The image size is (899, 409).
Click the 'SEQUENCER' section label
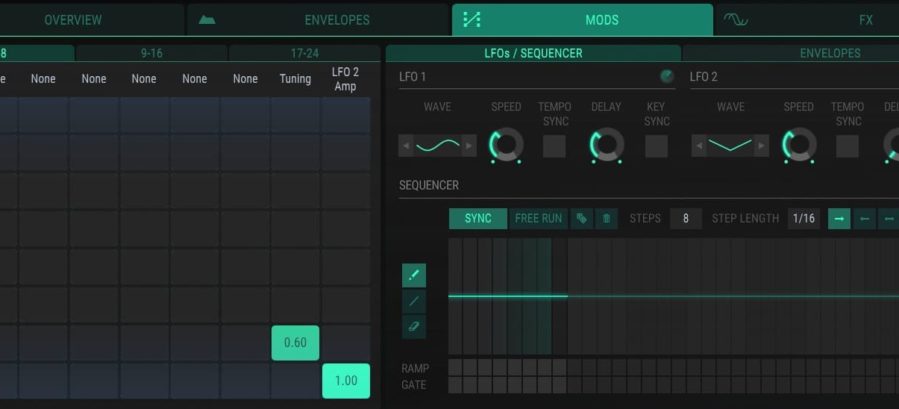[429, 185]
